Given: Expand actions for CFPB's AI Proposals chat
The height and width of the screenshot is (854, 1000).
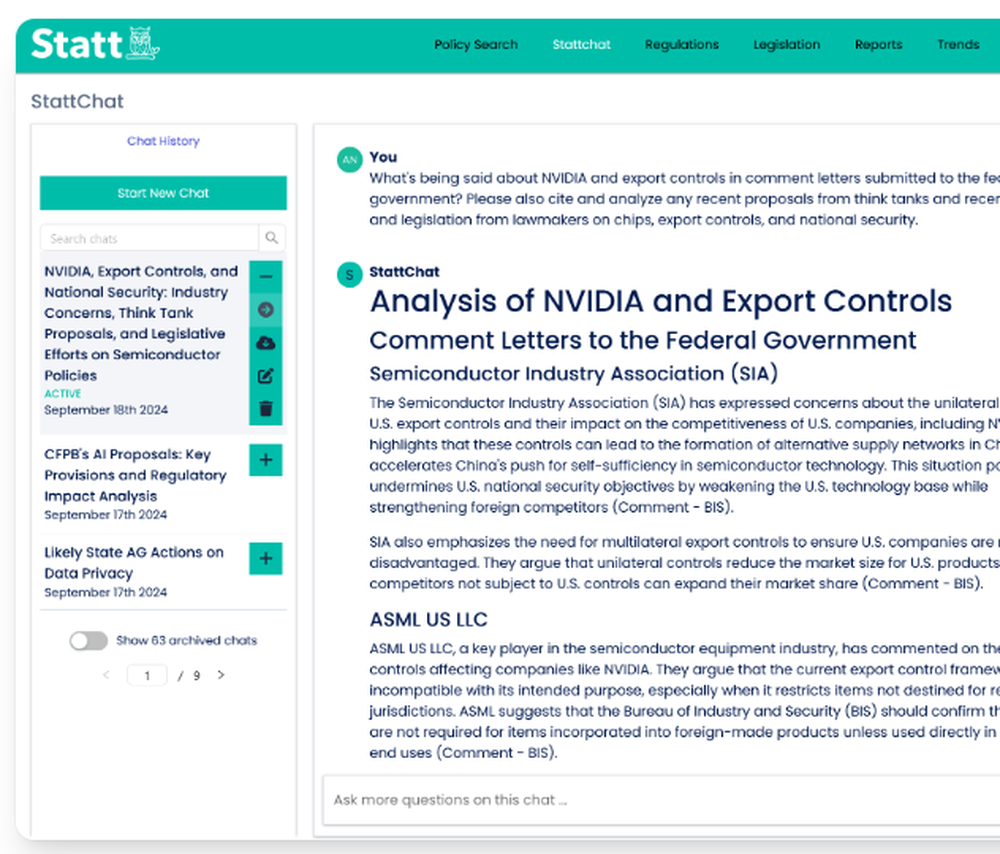Looking at the screenshot, I should 266,460.
